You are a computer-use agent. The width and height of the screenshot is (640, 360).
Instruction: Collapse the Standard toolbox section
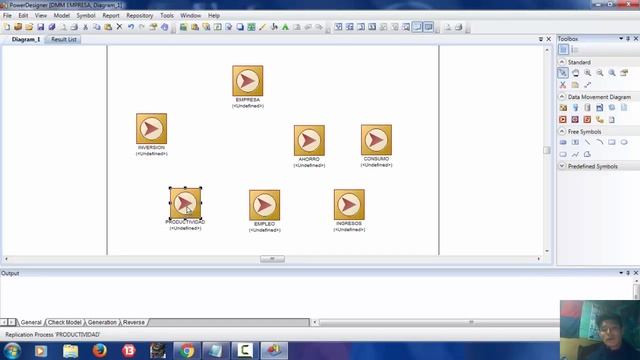(562, 62)
